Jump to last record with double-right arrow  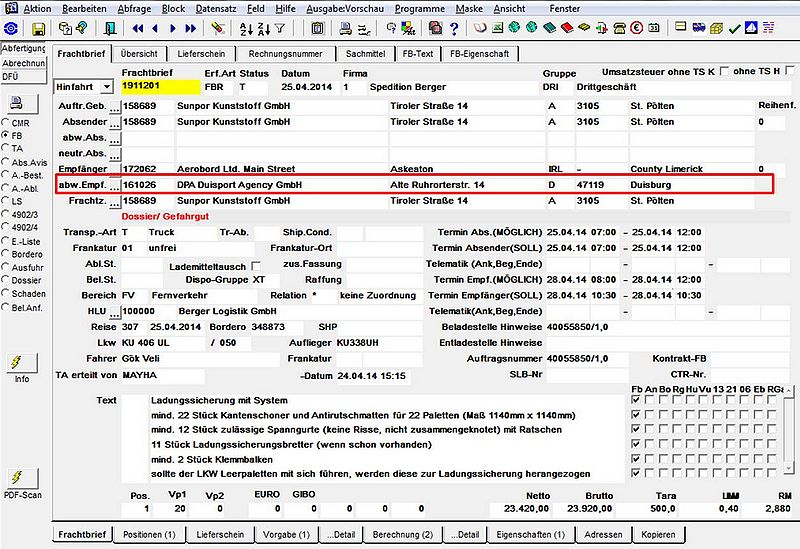click(x=190, y=29)
